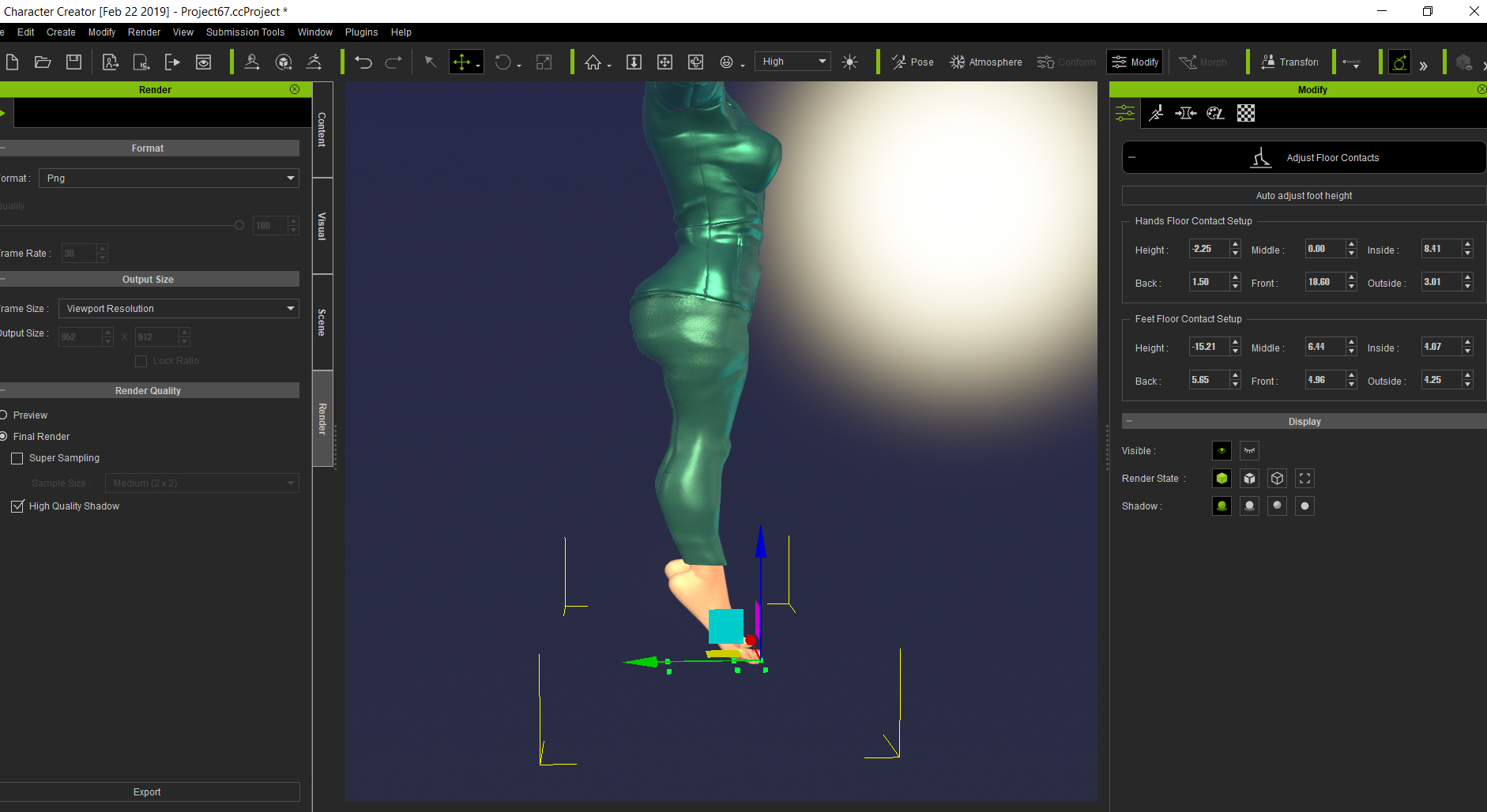Viewport: 1487px width, 812px height.
Task: Click the Undo arrow icon
Action: (x=363, y=62)
